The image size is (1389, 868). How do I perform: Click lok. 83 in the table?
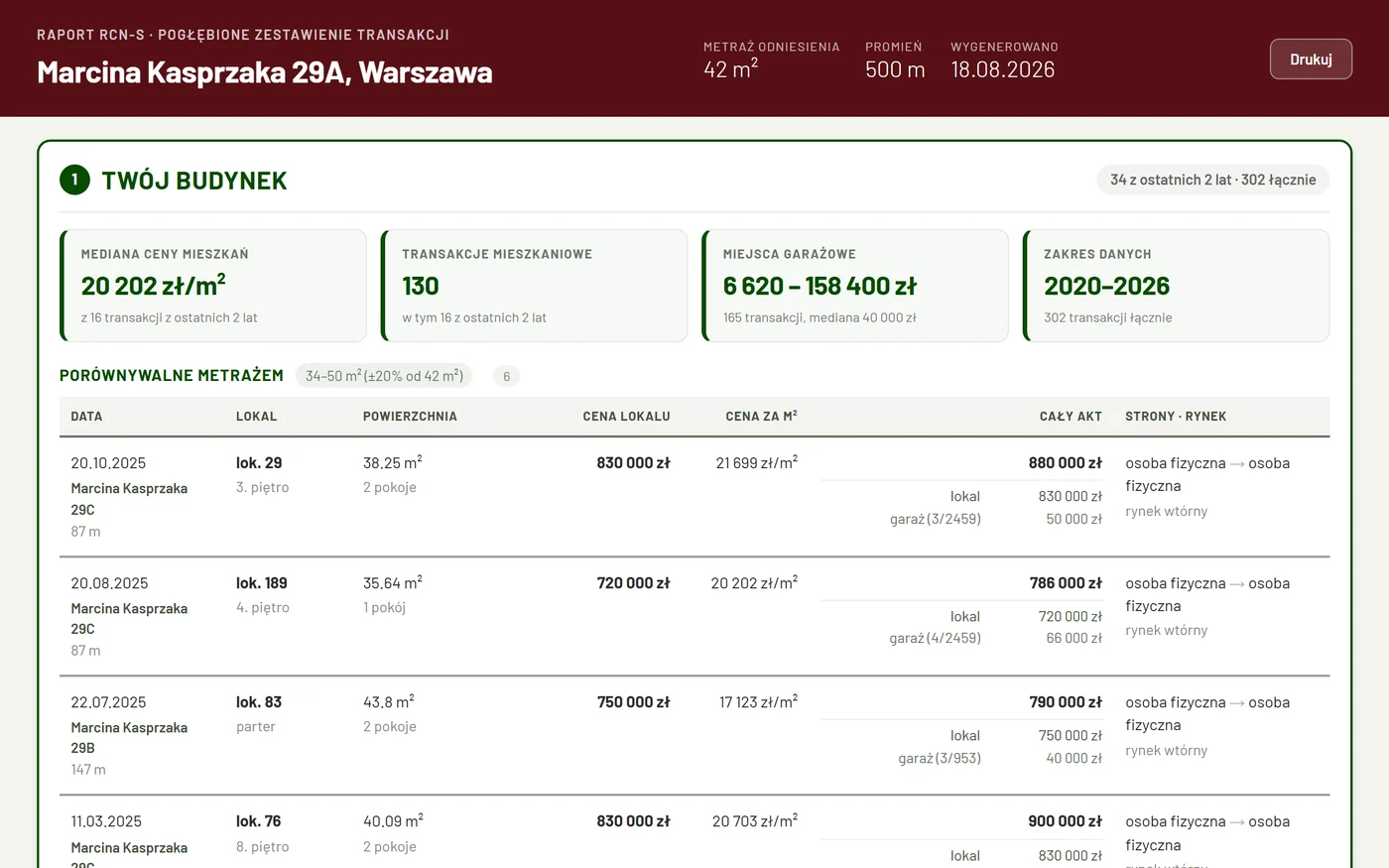[259, 702]
